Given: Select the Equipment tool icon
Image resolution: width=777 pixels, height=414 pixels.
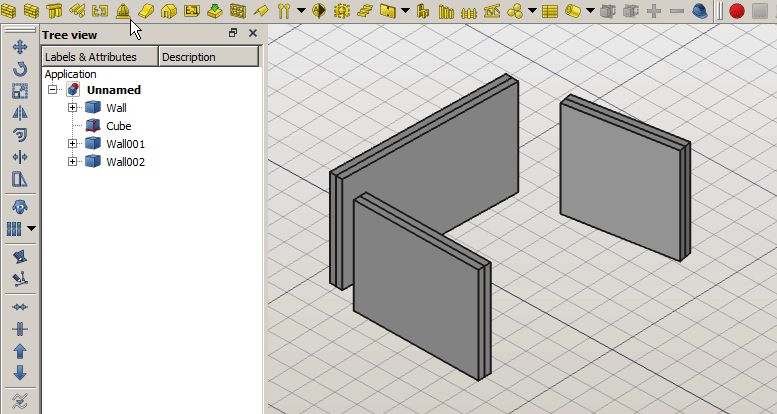Looking at the screenshot, I should tap(423, 10).
